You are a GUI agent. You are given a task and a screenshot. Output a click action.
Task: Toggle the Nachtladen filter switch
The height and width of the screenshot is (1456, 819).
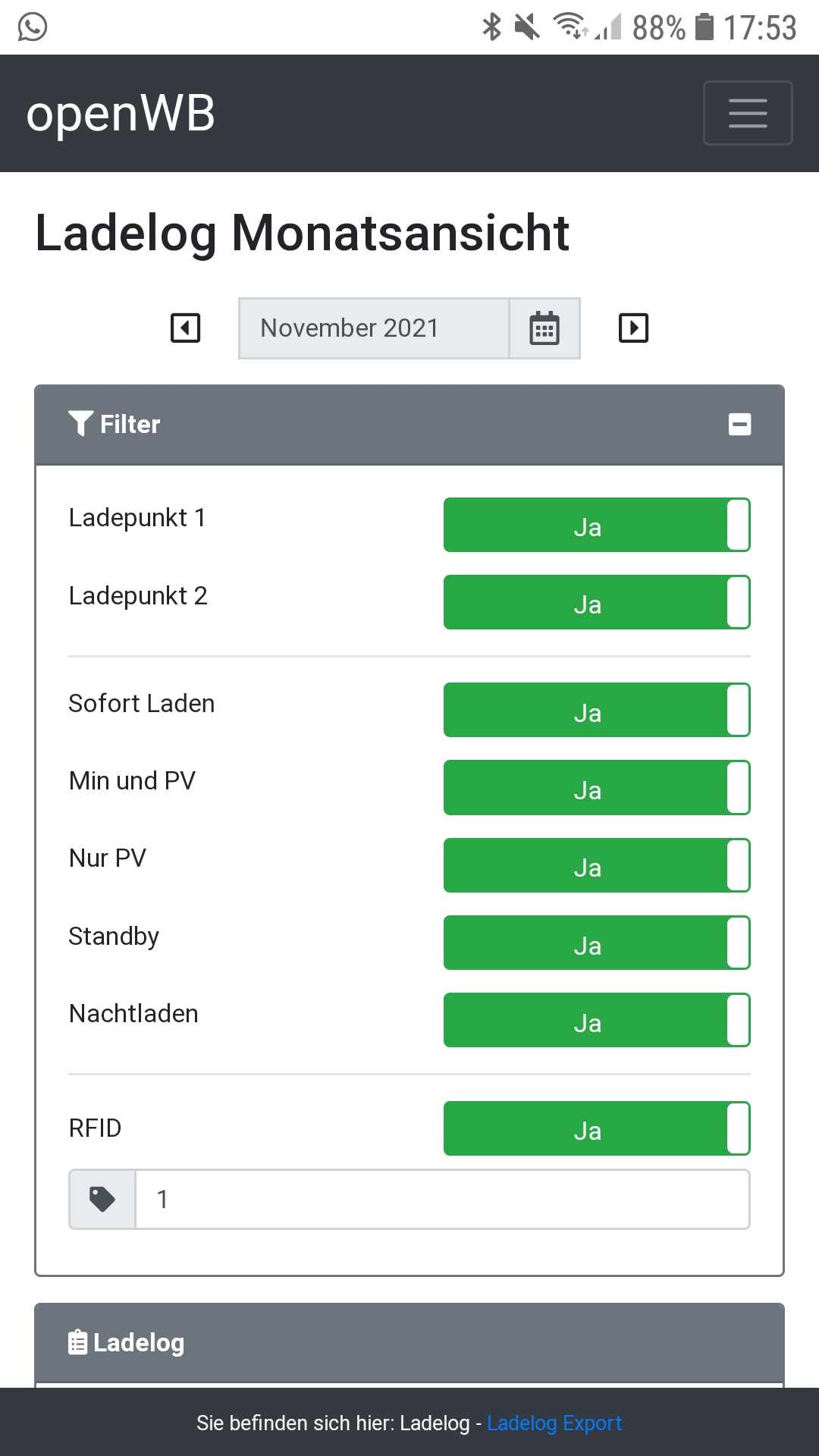[x=597, y=1020]
